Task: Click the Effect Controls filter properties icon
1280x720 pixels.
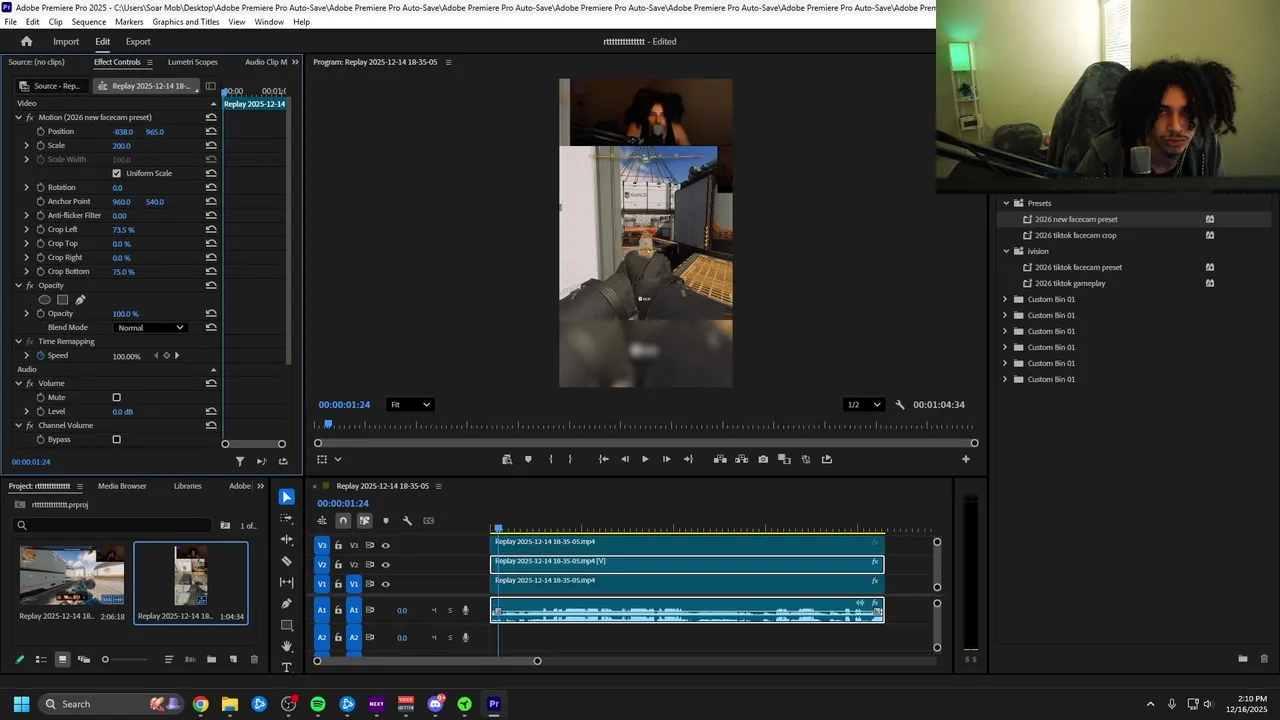Action: [240, 461]
